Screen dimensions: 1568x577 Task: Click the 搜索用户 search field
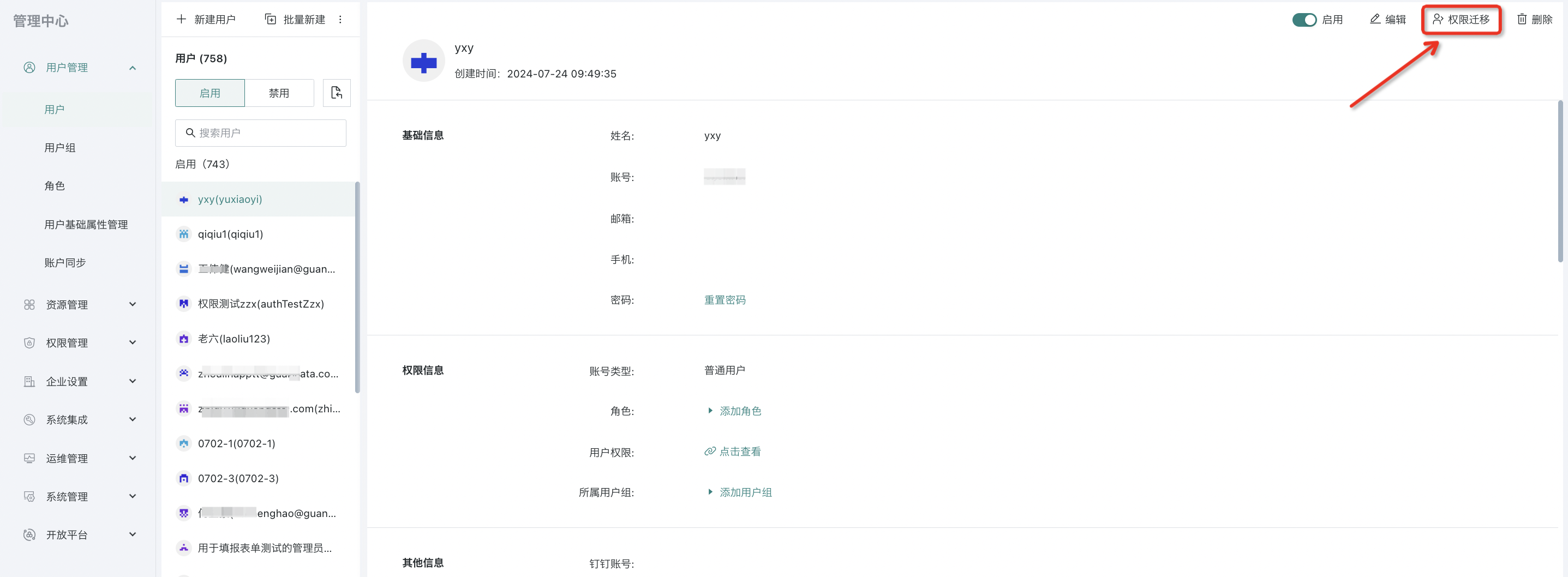coord(268,133)
